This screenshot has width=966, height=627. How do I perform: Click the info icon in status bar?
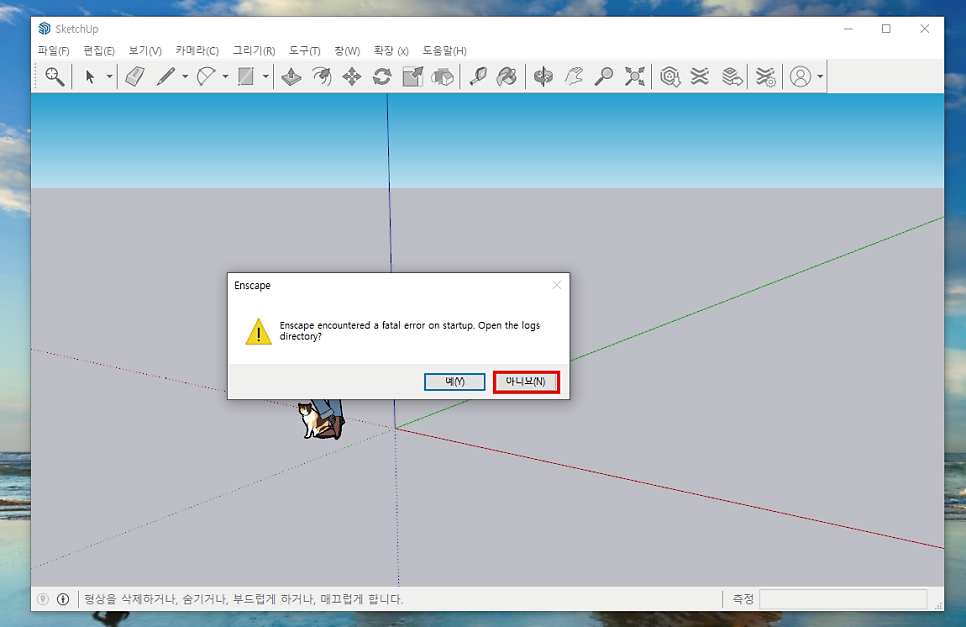tap(63, 599)
